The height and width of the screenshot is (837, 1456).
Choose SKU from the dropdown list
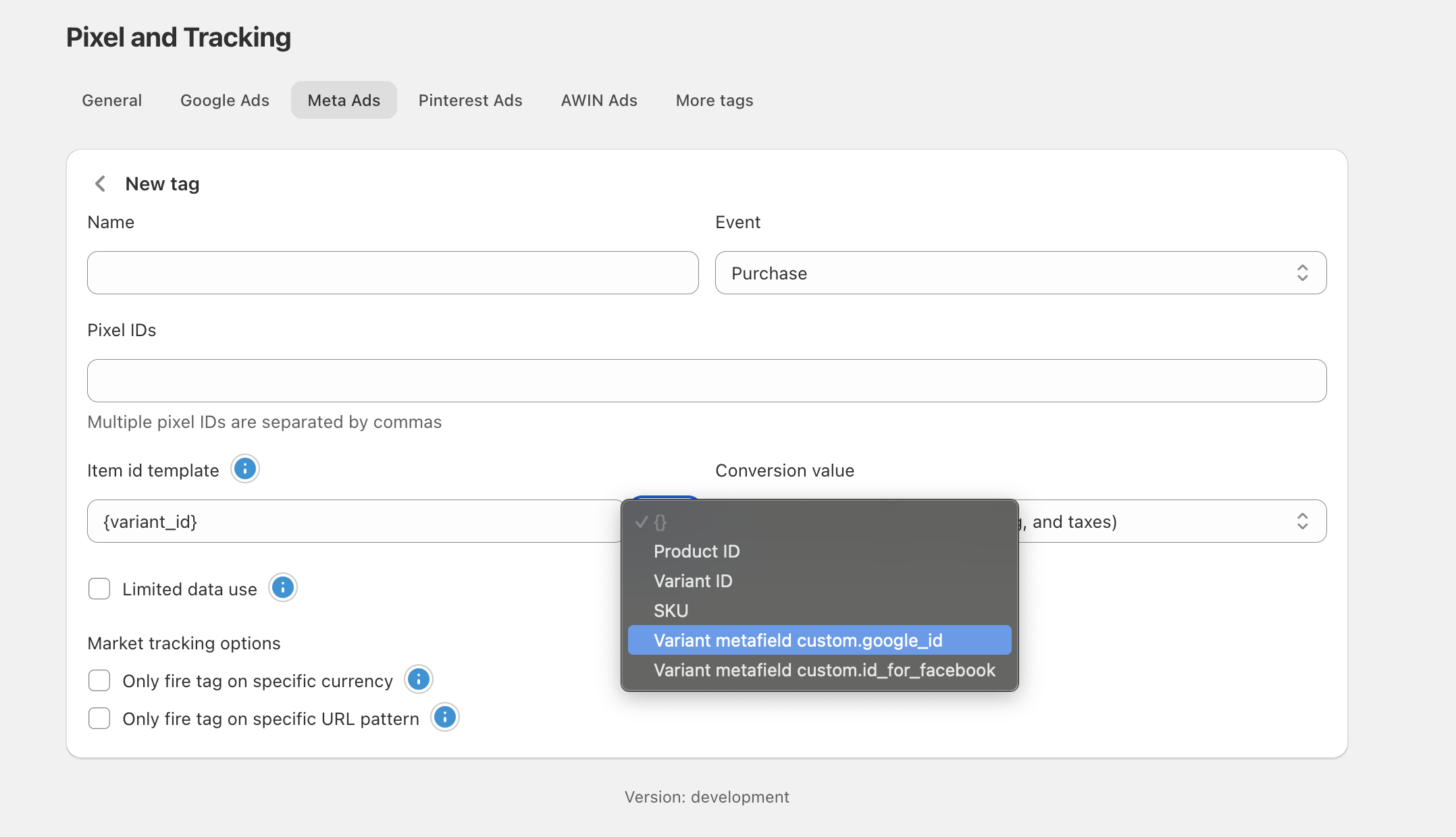coord(671,611)
